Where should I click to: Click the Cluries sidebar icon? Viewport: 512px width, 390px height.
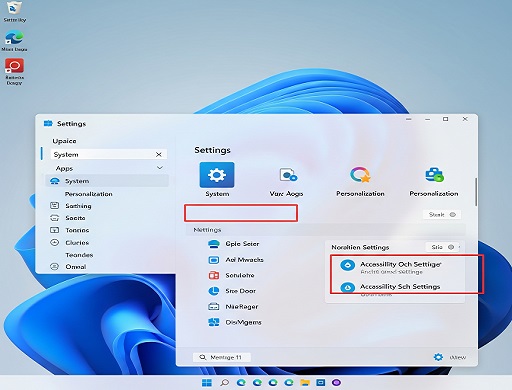click(x=54, y=242)
